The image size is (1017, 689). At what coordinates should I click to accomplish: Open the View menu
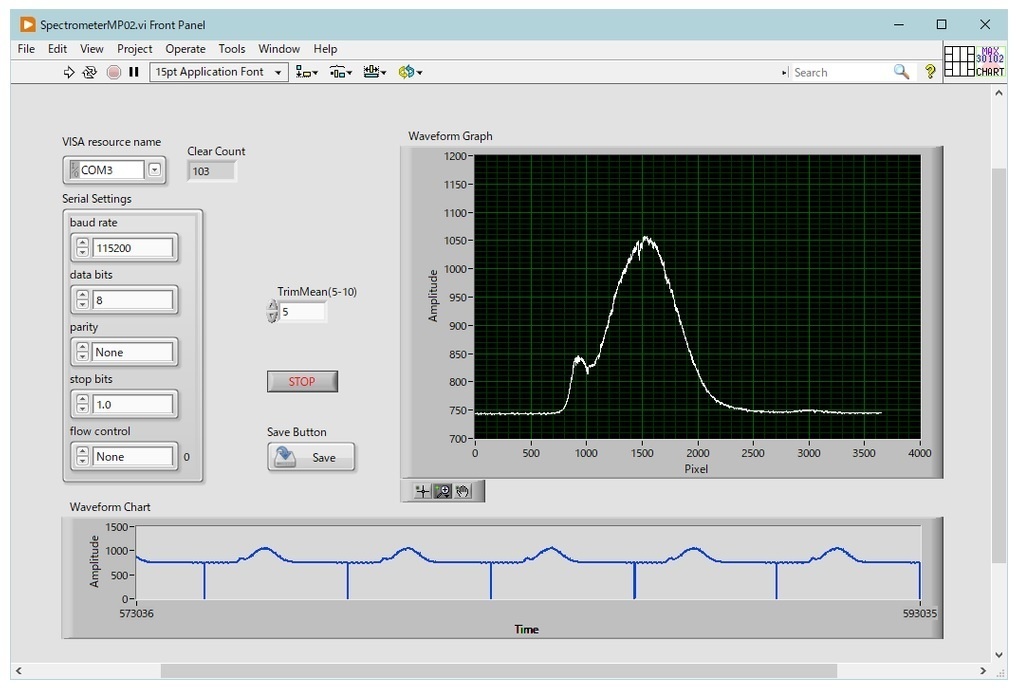[x=91, y=49]
